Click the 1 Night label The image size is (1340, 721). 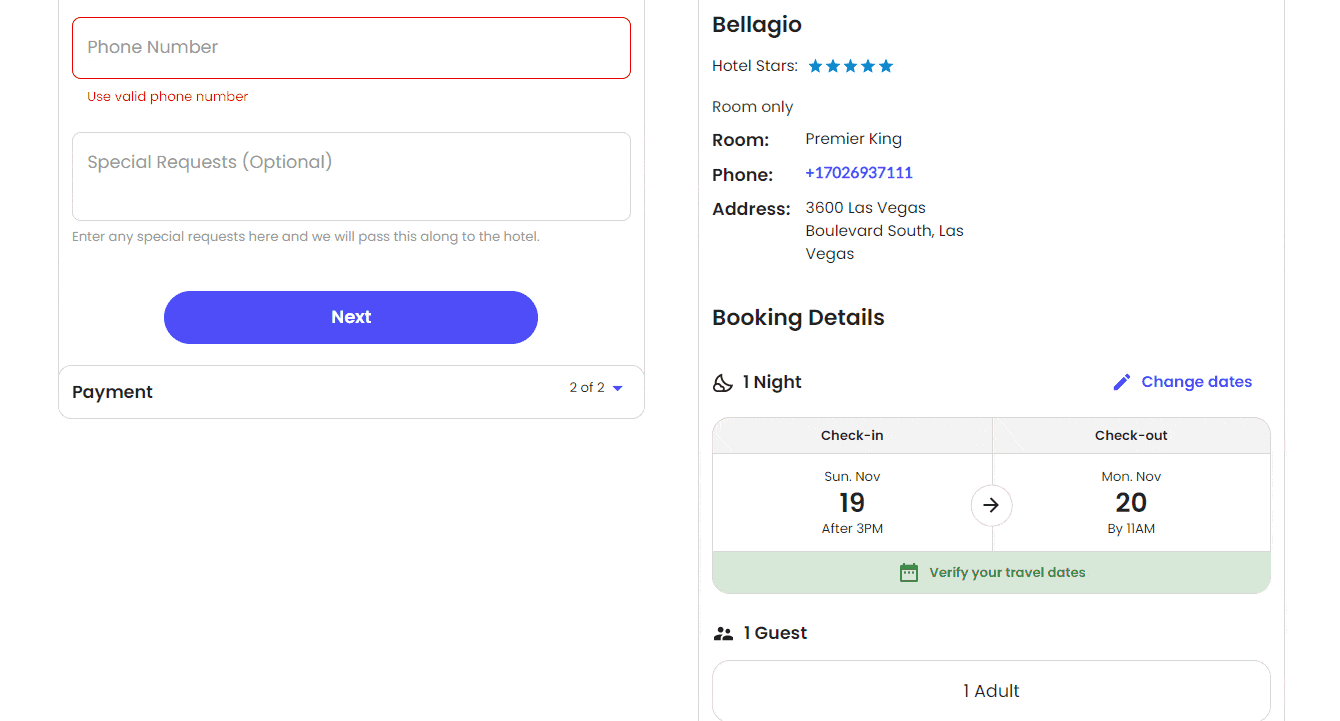772,382
